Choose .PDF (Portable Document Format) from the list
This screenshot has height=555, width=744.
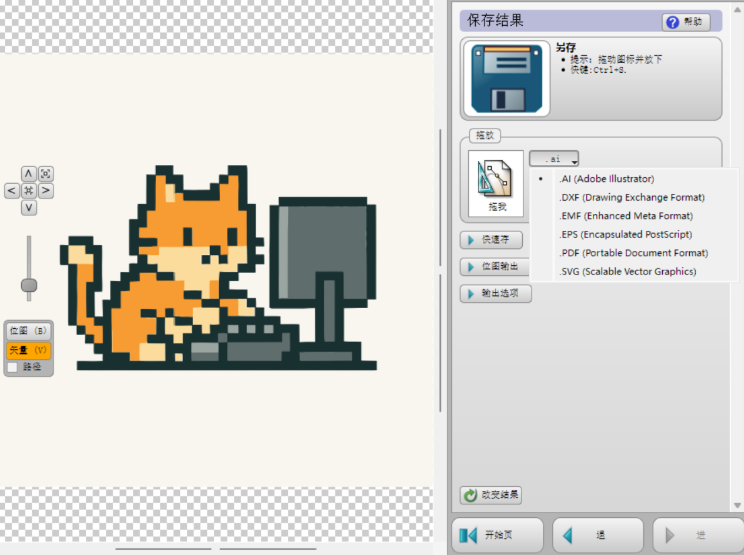(633, 253)
